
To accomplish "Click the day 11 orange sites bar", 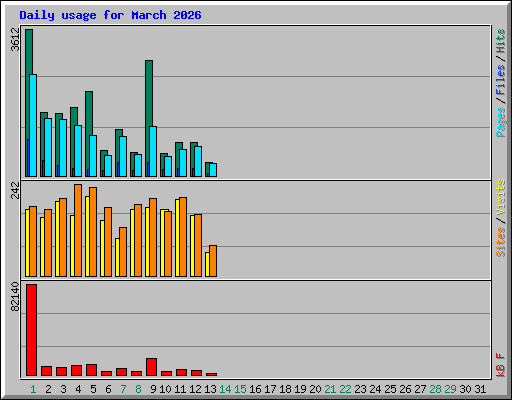I will tap(183, 237).
